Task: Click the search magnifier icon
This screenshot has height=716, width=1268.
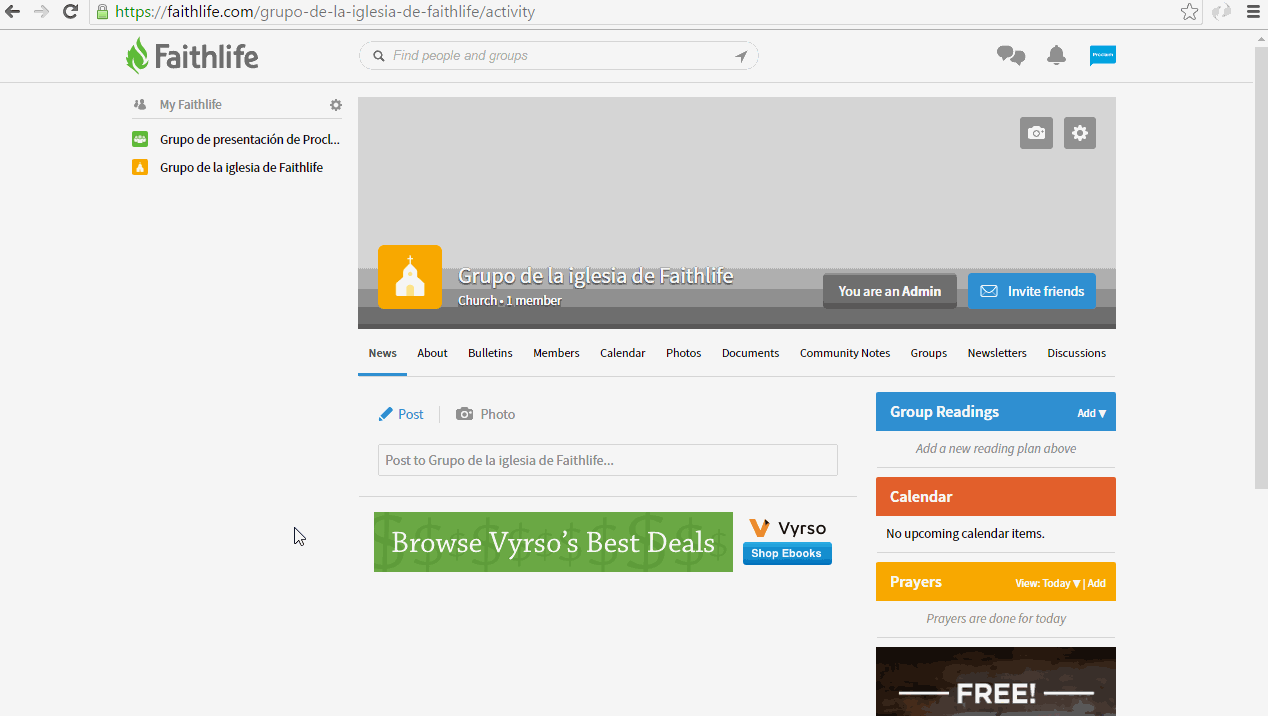Action: tap(379, 56)
